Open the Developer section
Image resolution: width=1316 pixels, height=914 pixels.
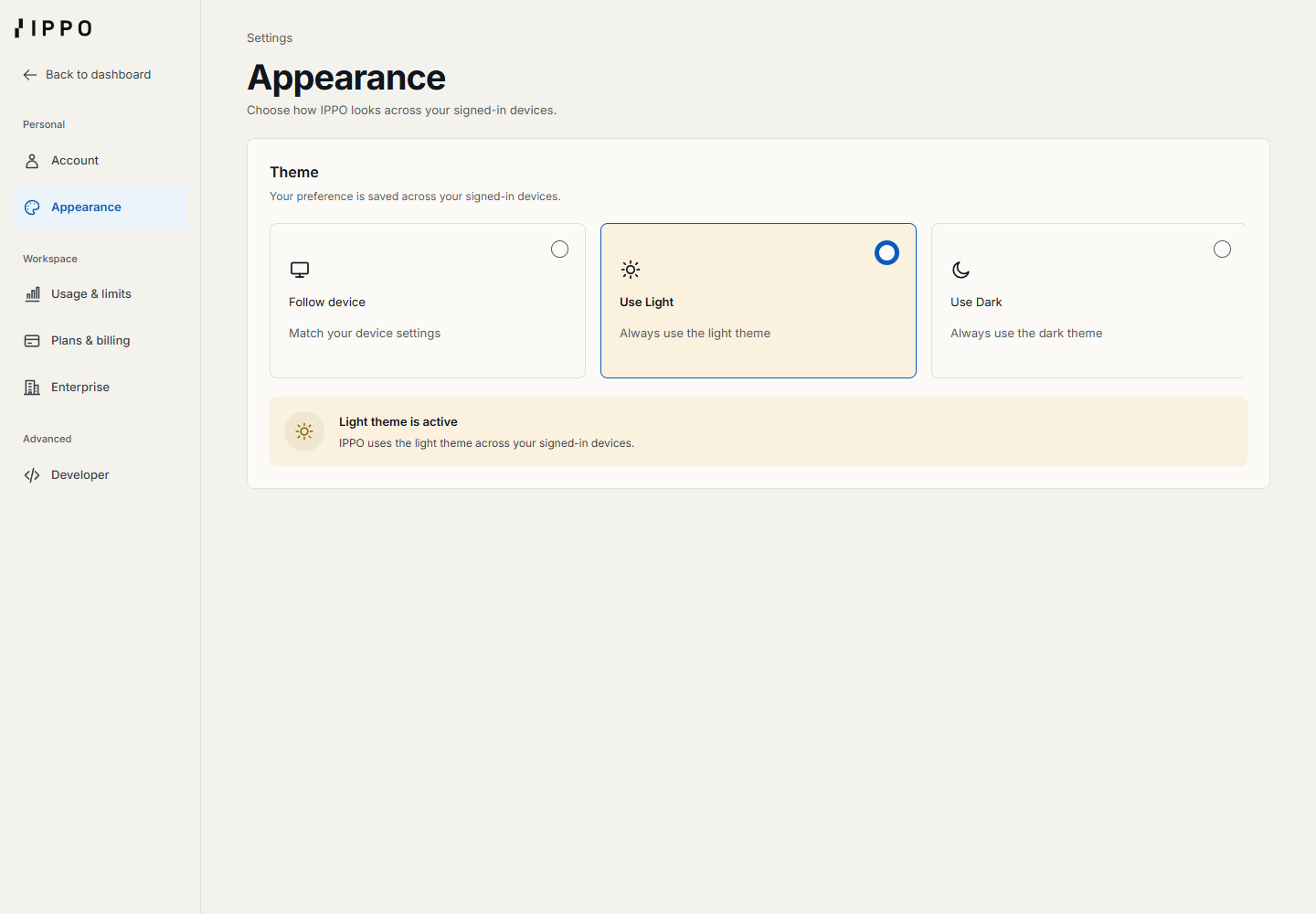coord(101,475)
